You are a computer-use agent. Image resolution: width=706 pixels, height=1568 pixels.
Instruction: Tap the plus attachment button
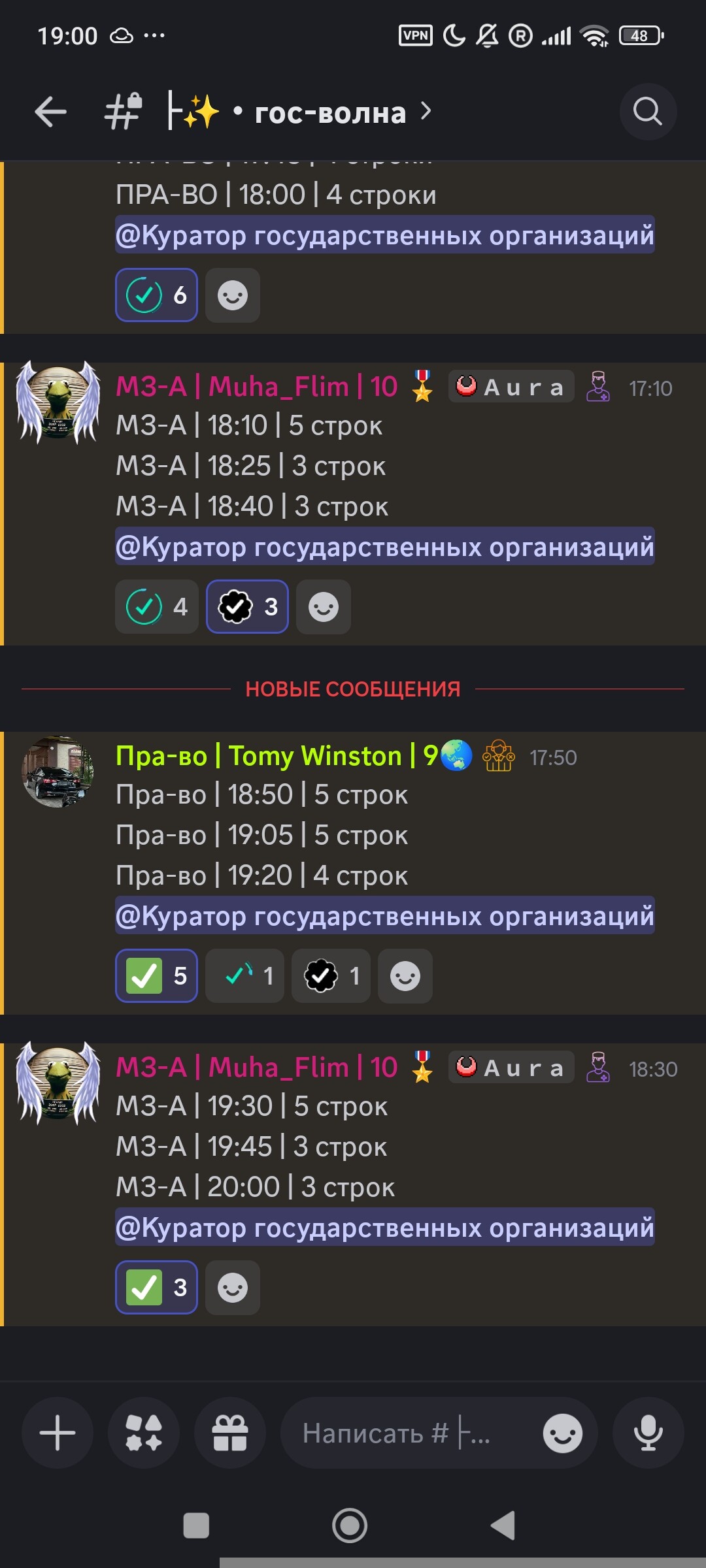pyautogui.click(x=58, y=1433)
